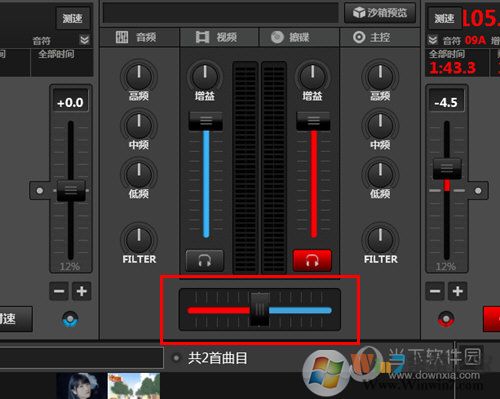This screenshot has width=500, height=399.
Task: Click right pitch reset dot
Action: tap(478, 191)
